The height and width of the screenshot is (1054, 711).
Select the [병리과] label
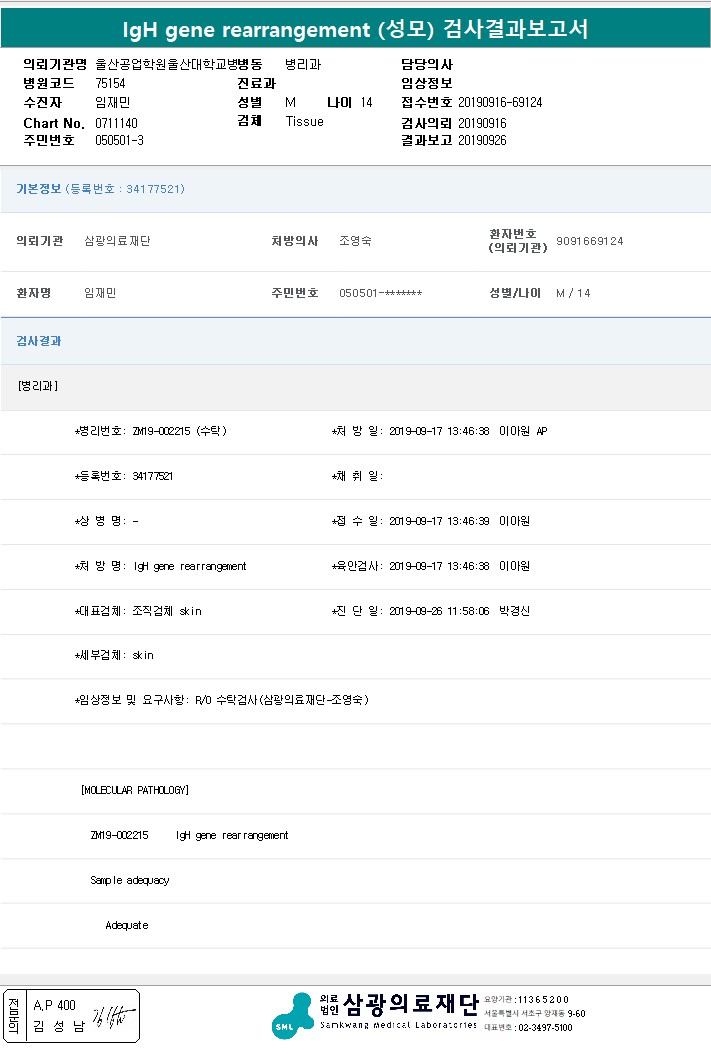(38, 386)
